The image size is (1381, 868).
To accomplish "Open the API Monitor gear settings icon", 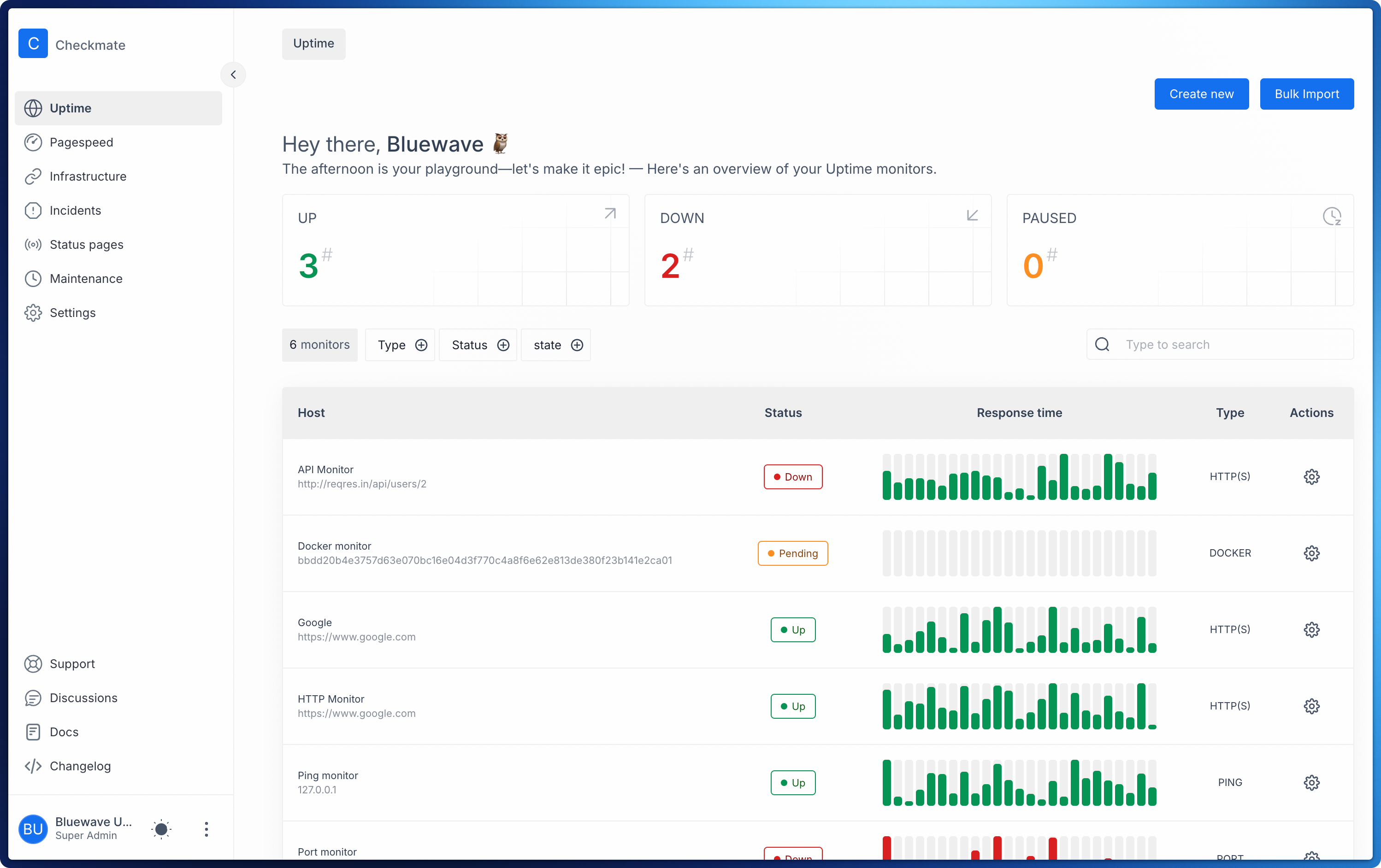I will pyautogui.click(x=1311, y=476).
